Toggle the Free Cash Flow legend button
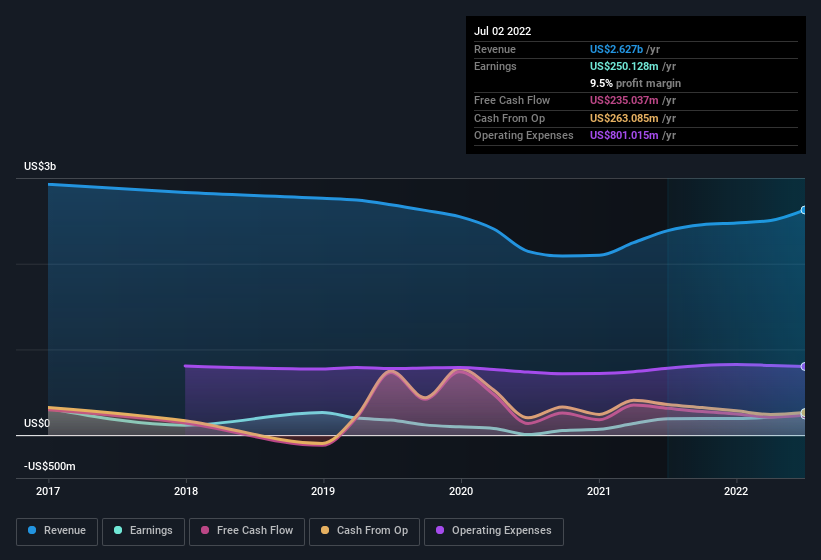The height and width of the screenshot is (560, 821). [247, 531]
